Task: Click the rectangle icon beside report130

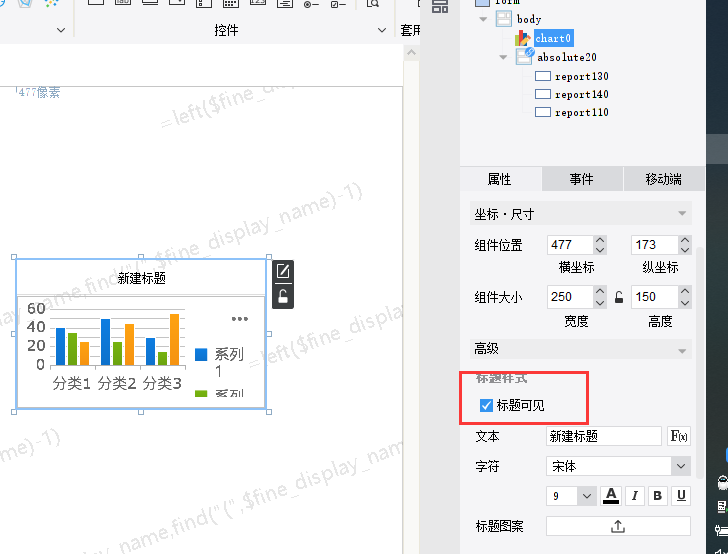Action: [543, 76]
